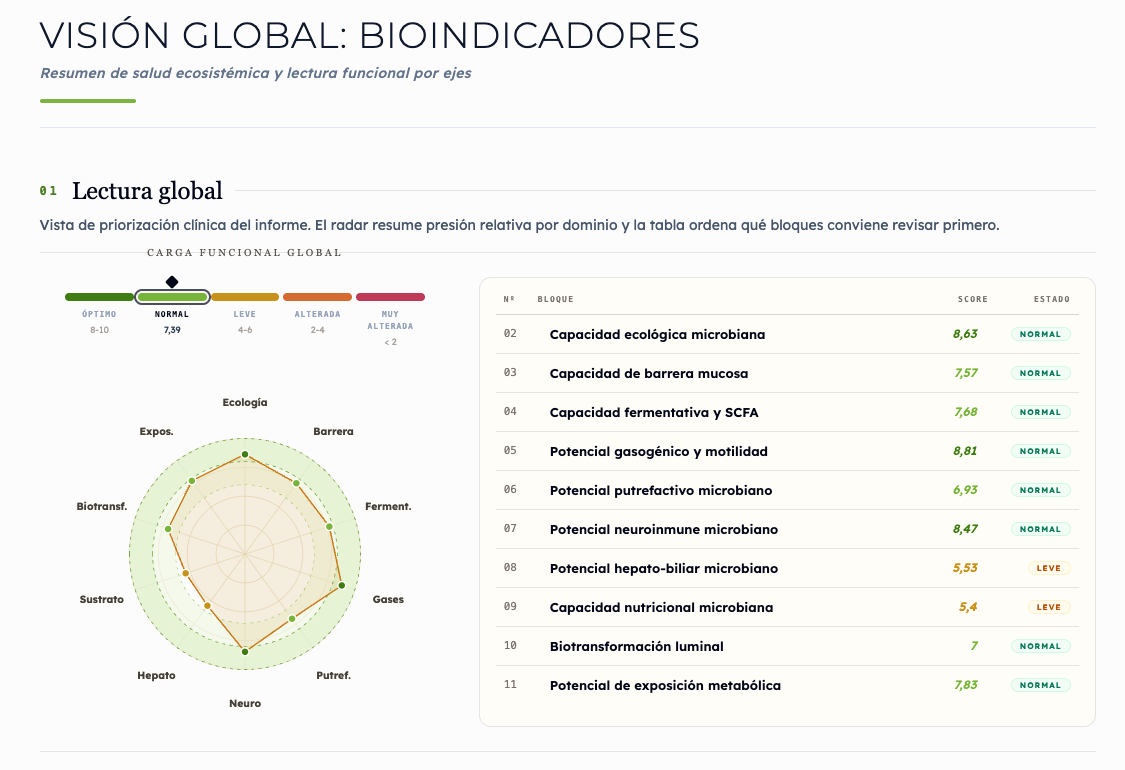Screen dimensions: 1125x770
Task: Click the score 7,83 value
Action: point(966,685)
